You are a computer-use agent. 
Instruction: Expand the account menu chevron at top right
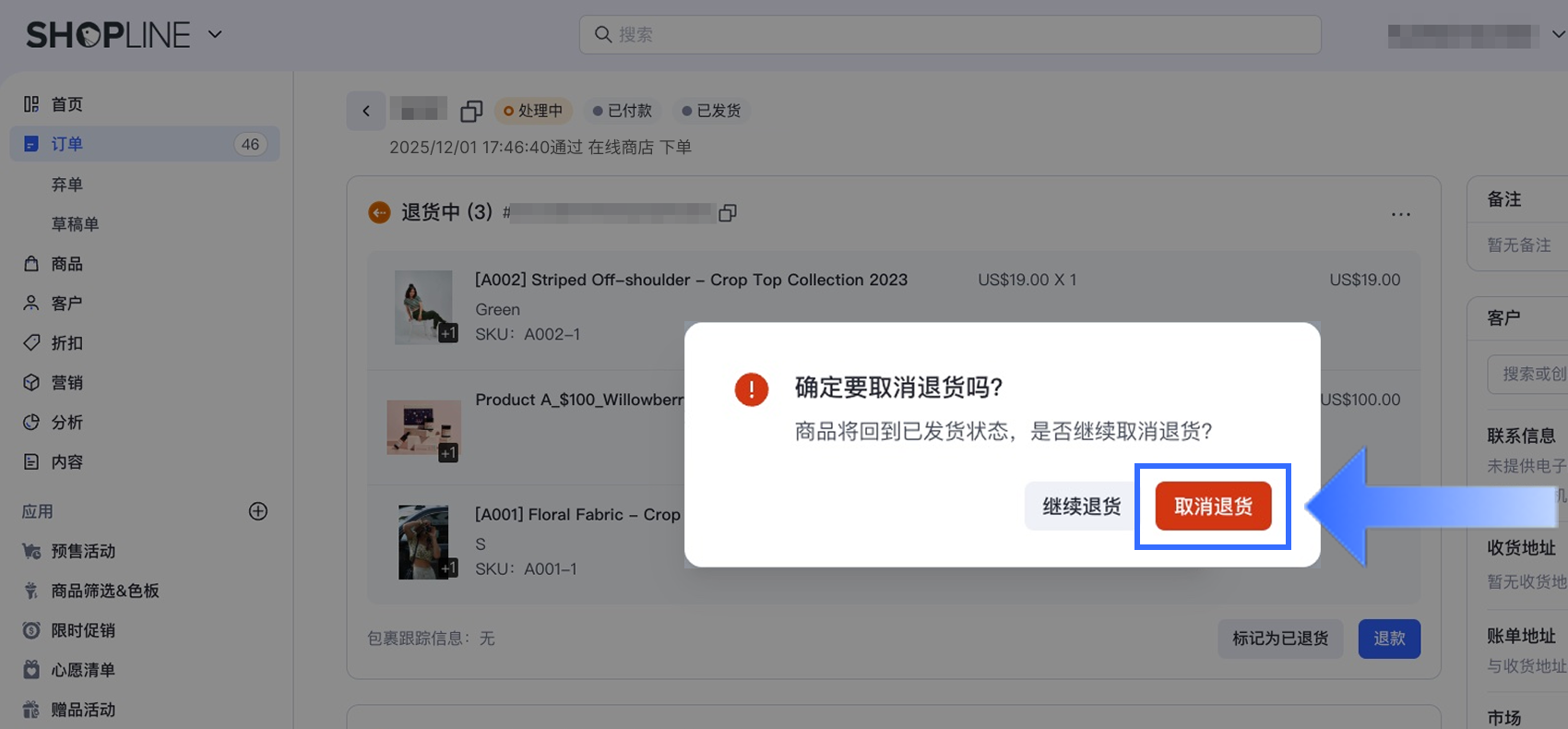pyautogui.click(x=1558, y=34)
